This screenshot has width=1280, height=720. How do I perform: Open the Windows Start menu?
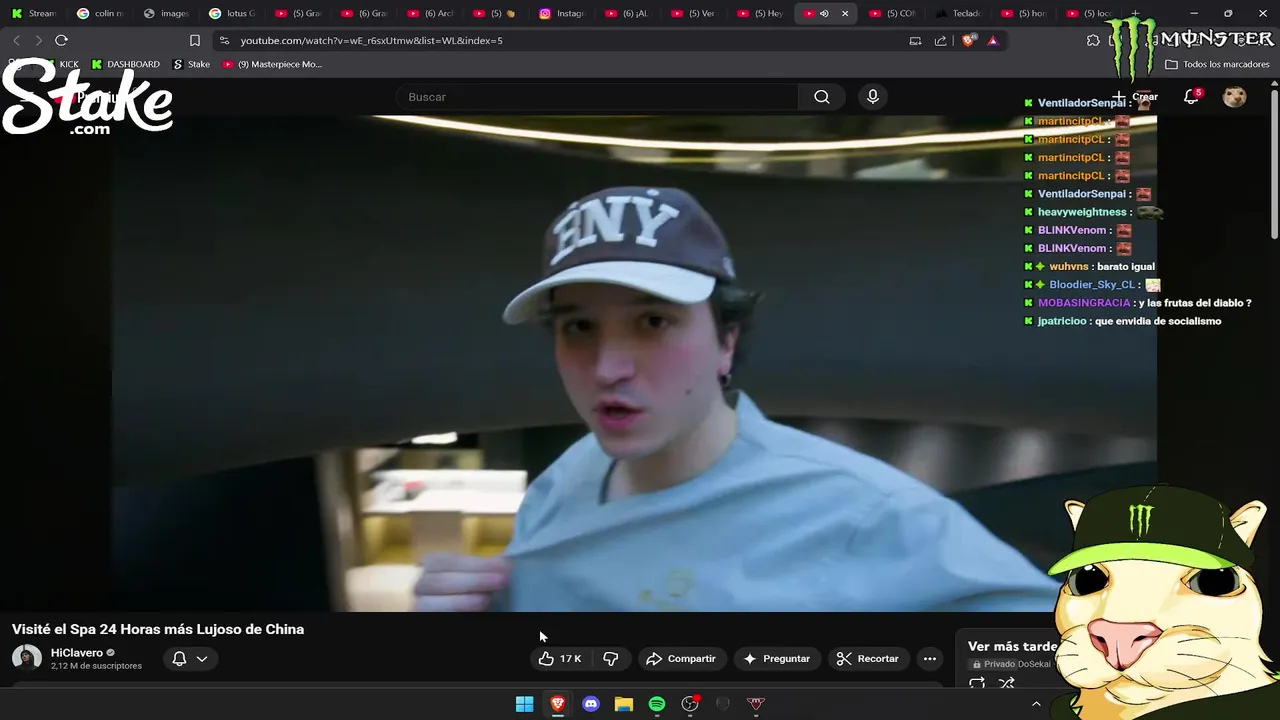click(x=524, y=704)
